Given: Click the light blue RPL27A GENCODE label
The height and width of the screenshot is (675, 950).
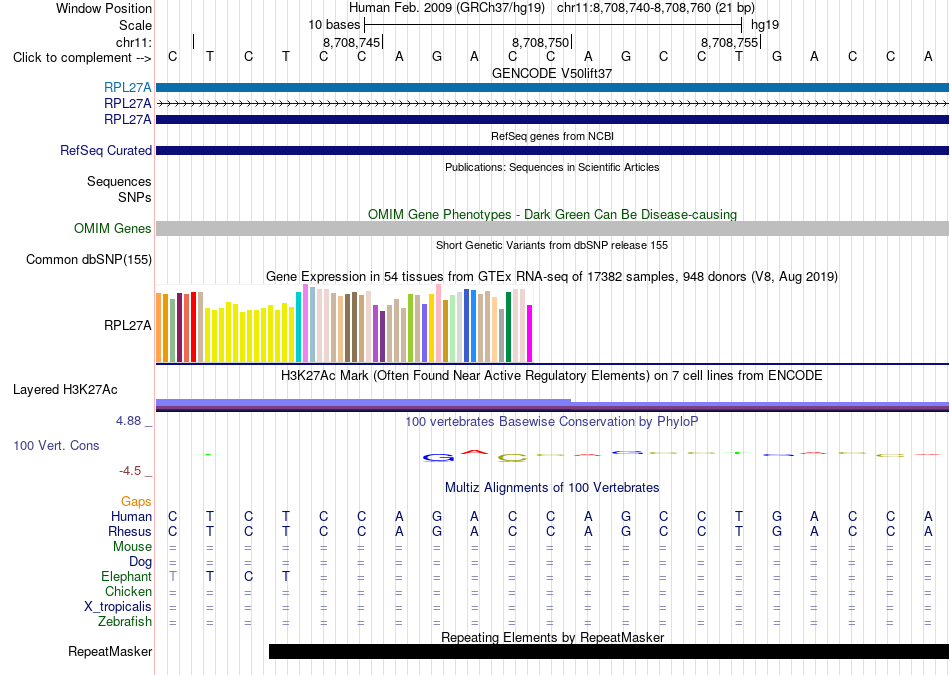Looking at the screenshot, I should coord(127,87).
